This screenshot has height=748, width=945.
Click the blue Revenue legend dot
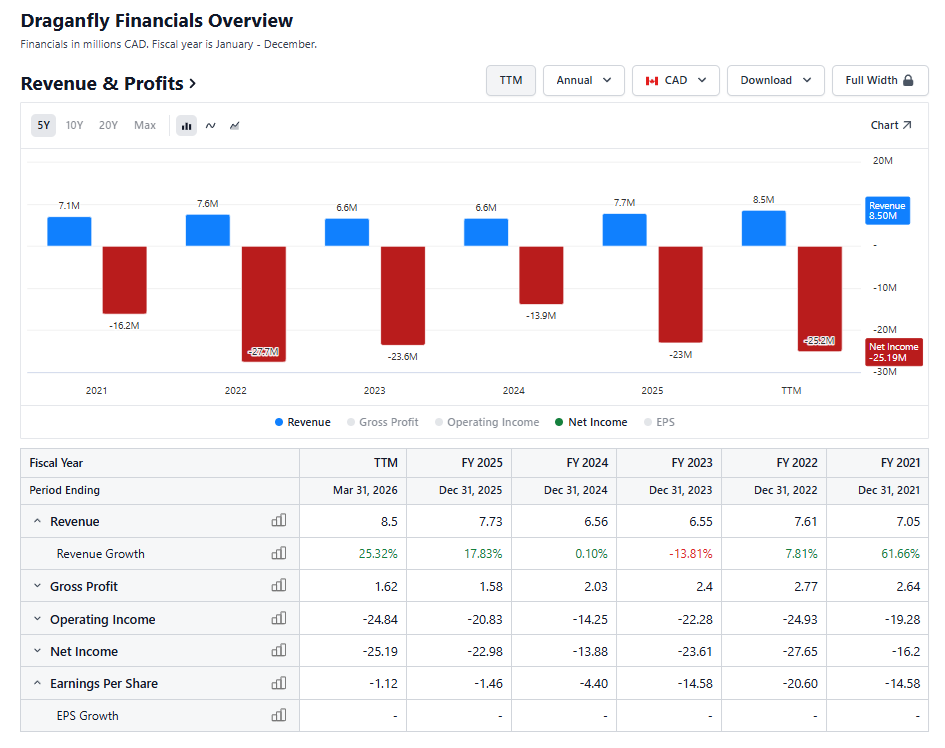[x=278, y=422]
